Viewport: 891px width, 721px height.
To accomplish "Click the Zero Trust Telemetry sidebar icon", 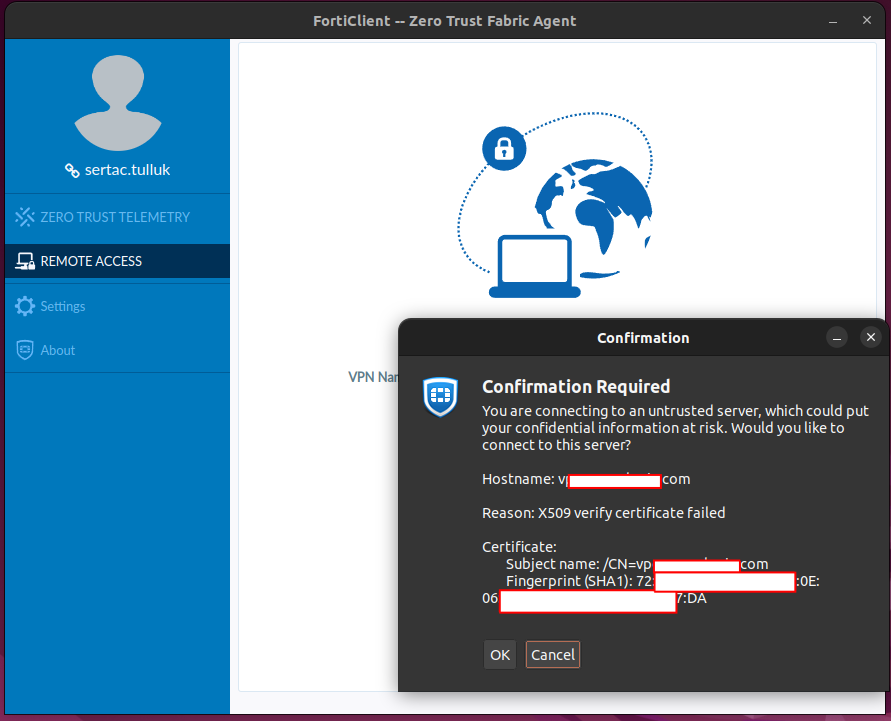I will (x=25, y=217).
